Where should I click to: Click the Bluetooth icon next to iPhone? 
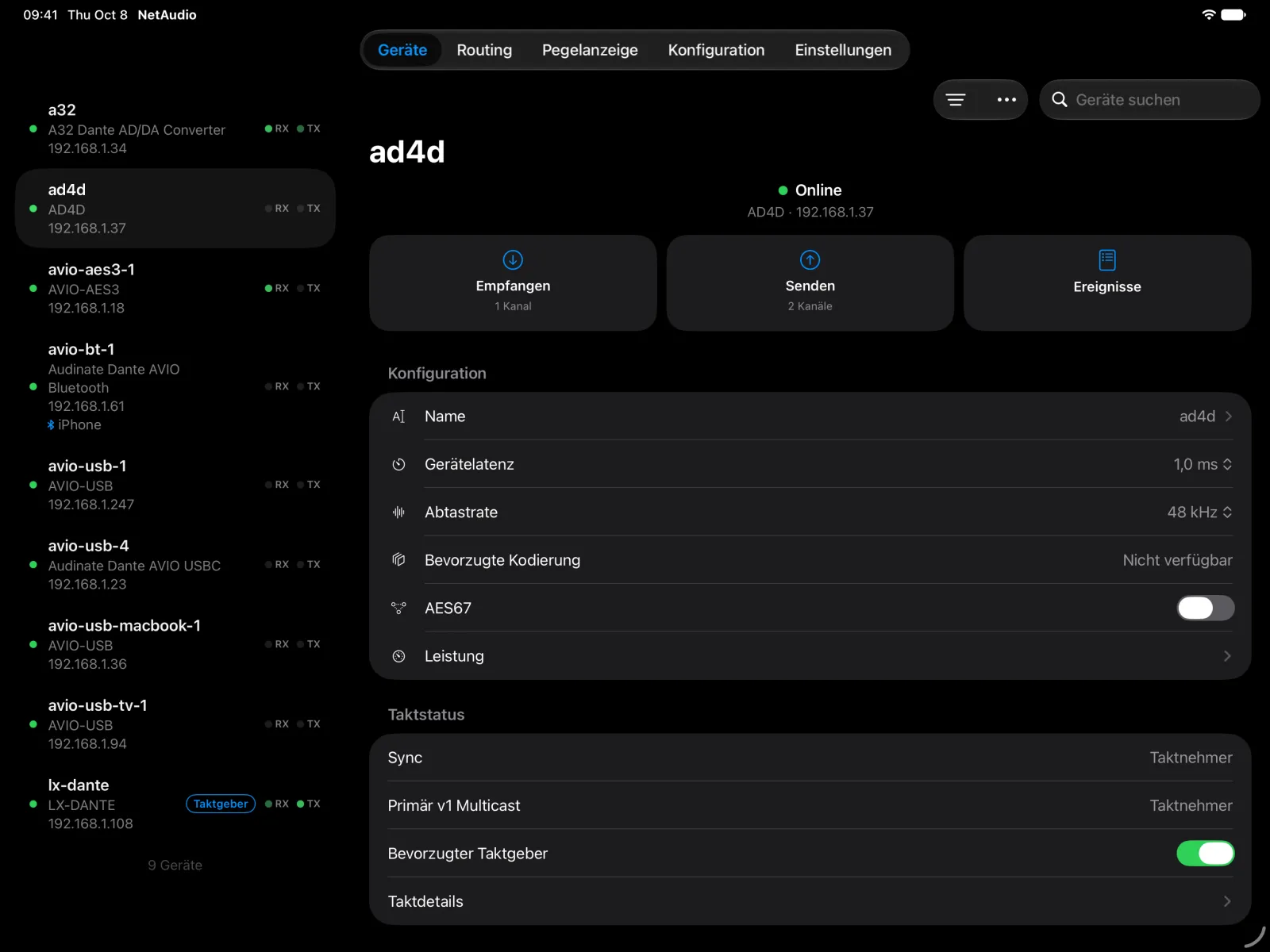51,425
